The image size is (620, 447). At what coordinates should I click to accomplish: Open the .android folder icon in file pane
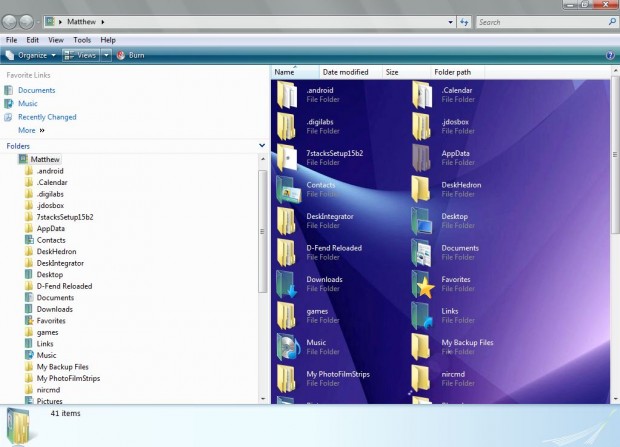[287, 95]
